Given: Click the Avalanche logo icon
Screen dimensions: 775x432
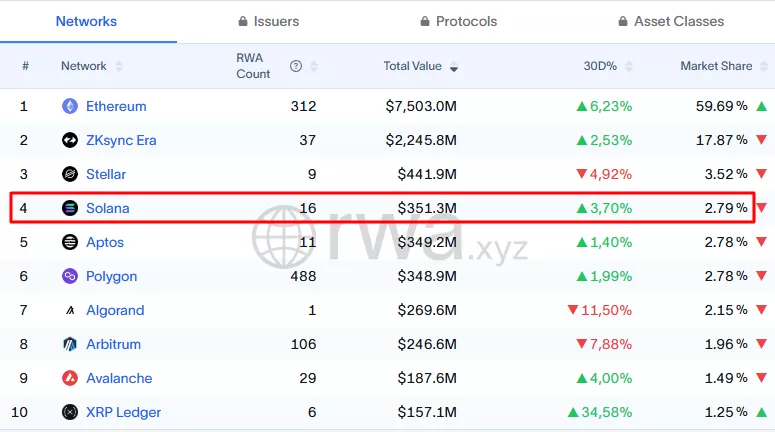Looking at the screenshot, I should (x=70, y=378).
